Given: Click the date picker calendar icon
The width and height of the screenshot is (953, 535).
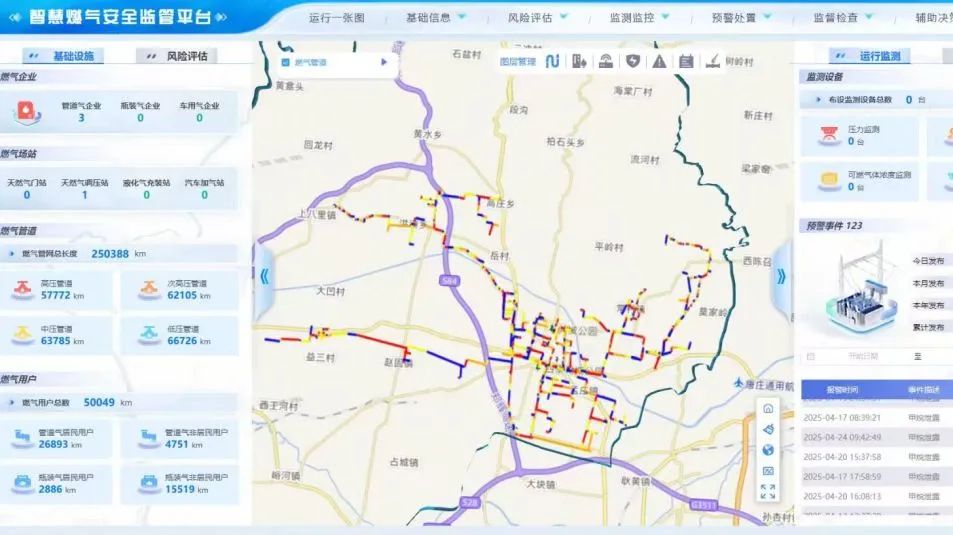Looking at the screenshot, I should pos(811,357).
